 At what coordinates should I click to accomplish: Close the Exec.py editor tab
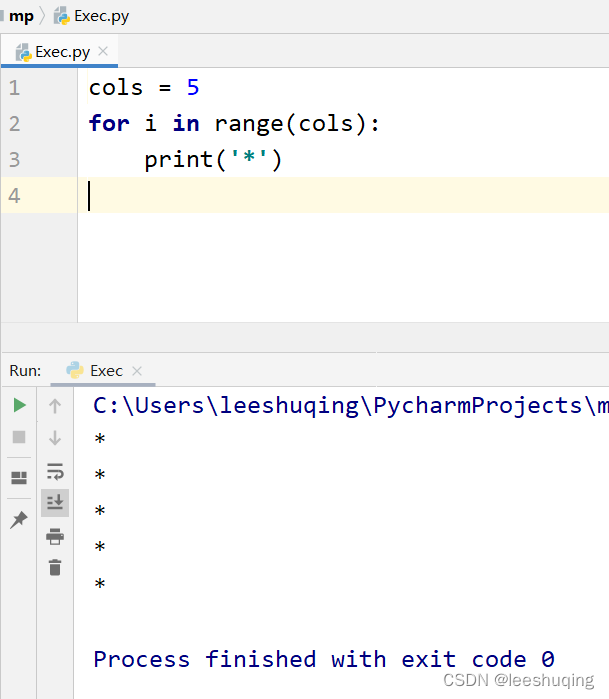pyautogui.click(x=103, y=51)
